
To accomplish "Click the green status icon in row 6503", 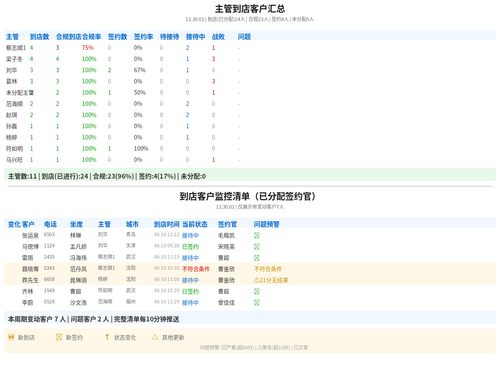I will 257,235.
